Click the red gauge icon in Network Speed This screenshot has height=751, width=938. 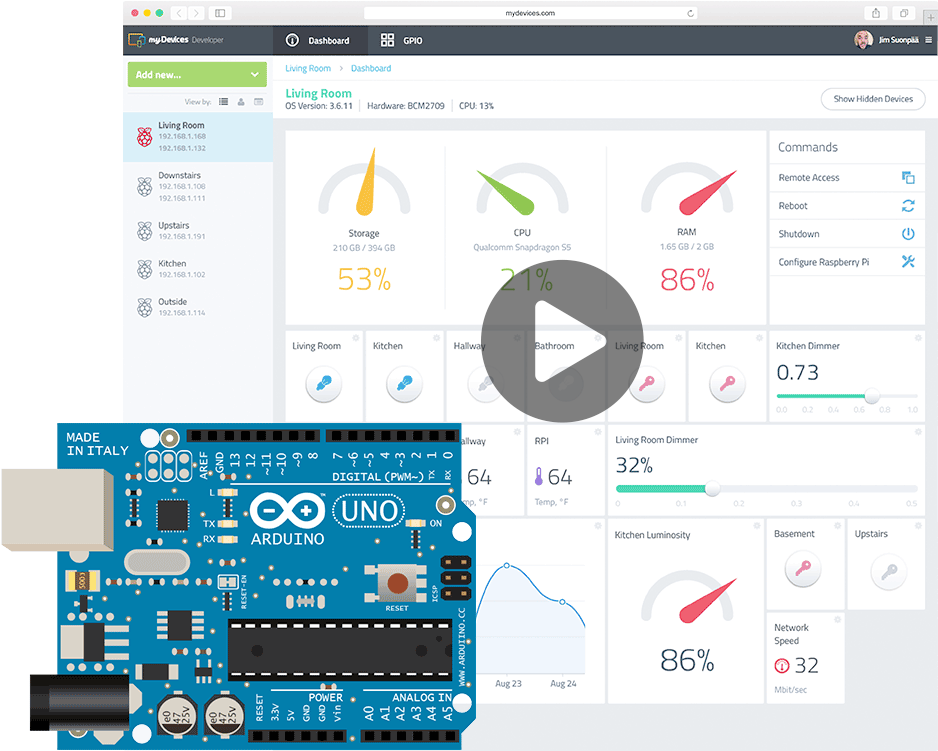click(x=782, y=665)
